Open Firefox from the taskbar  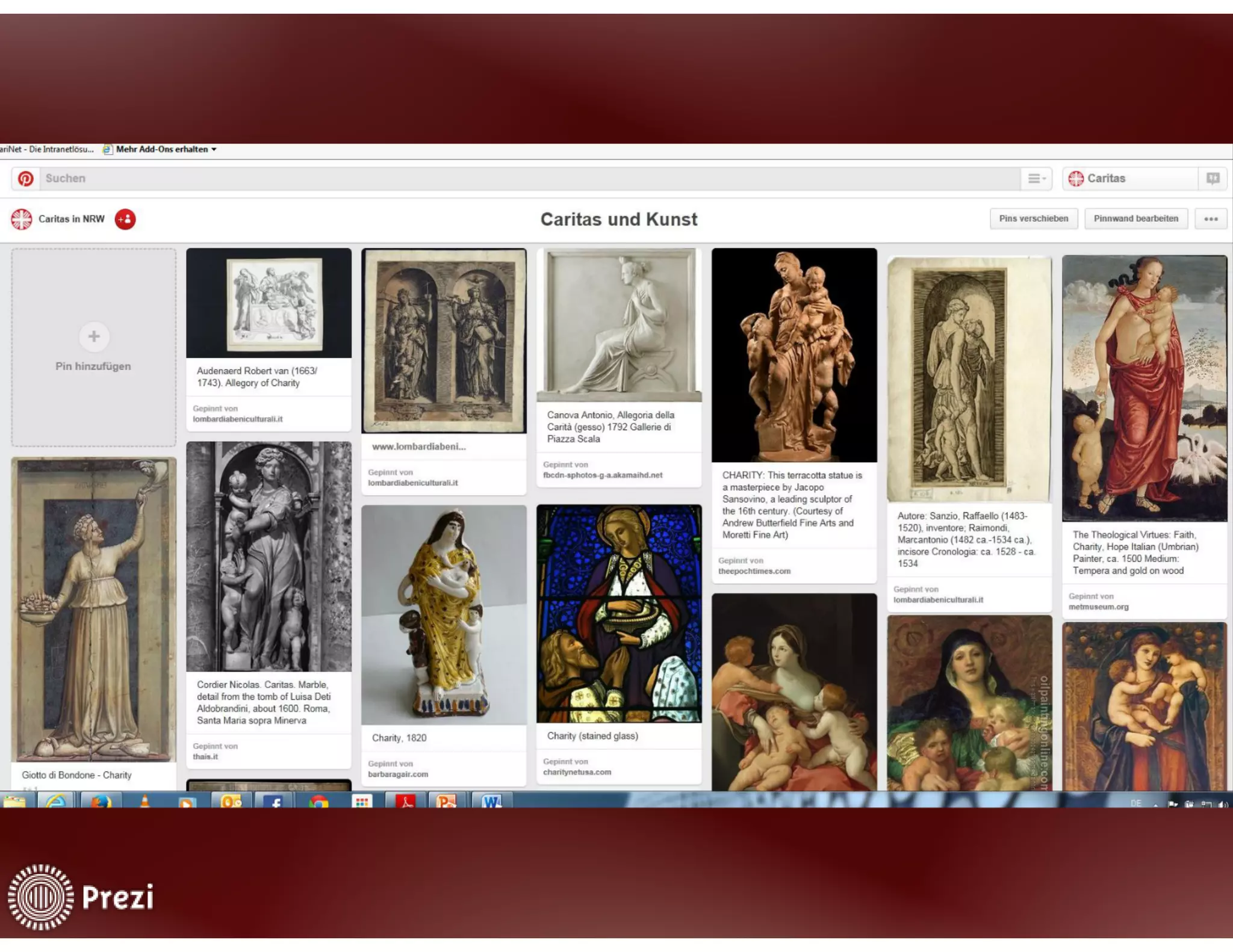coord(101,801)
